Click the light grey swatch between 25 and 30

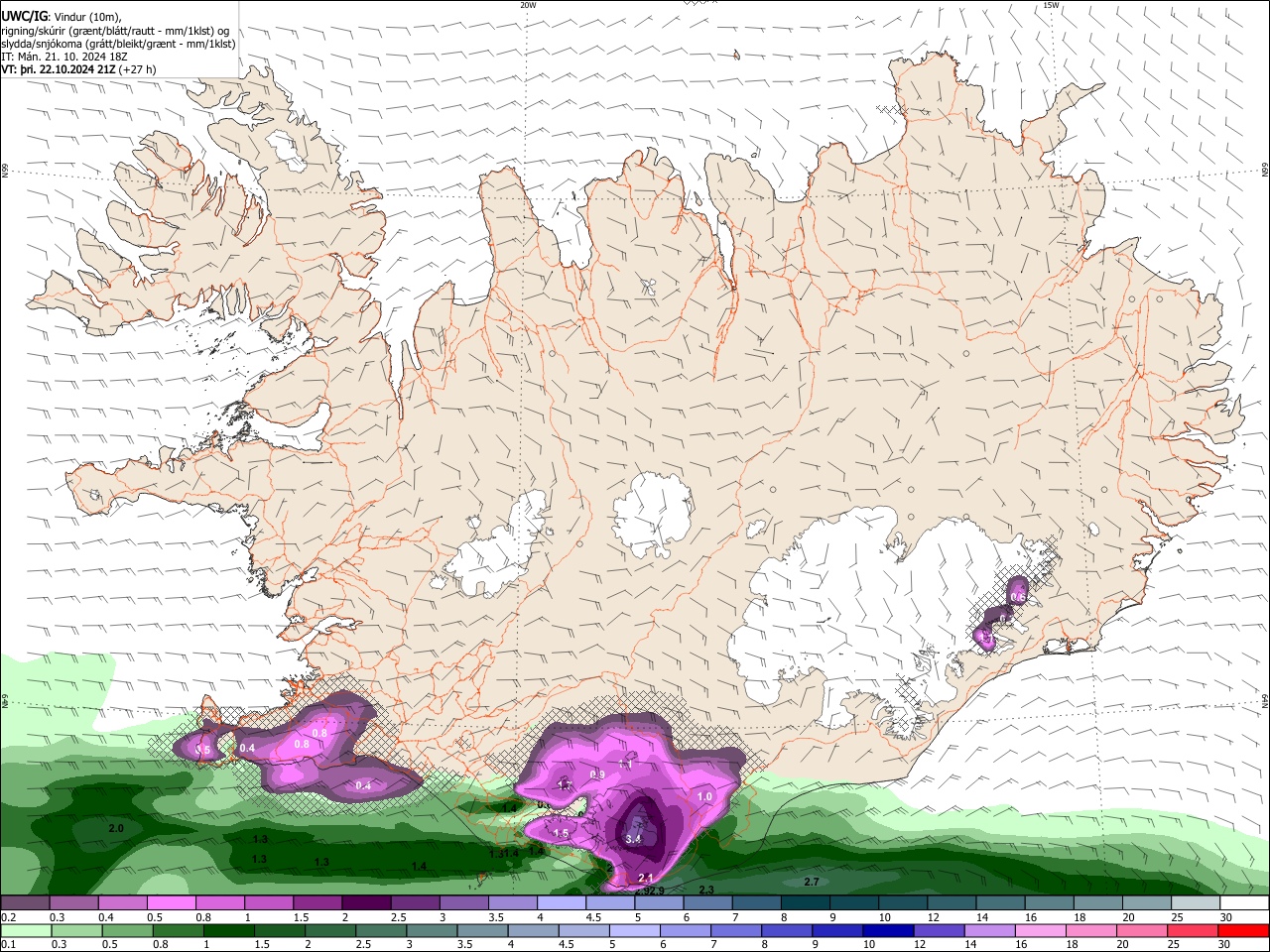(x=1194, y=902)
